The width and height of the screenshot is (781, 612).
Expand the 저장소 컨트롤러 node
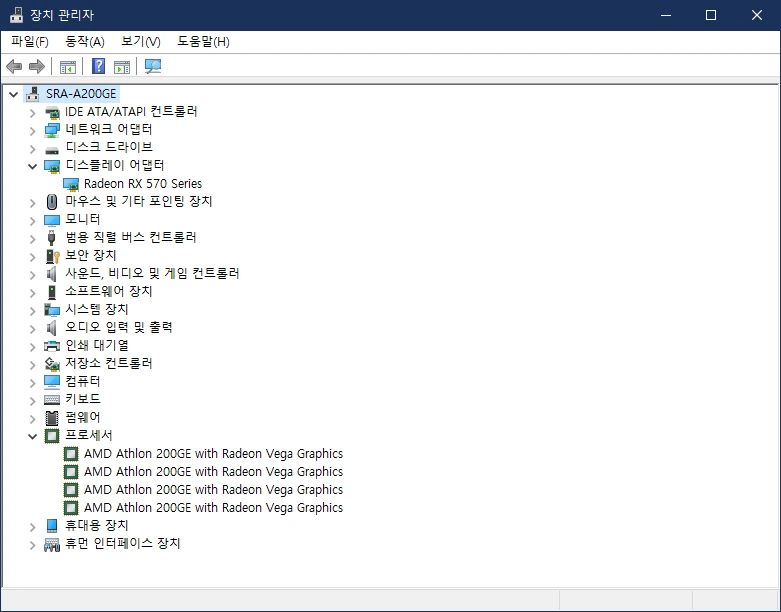click(x=32, y=365)
